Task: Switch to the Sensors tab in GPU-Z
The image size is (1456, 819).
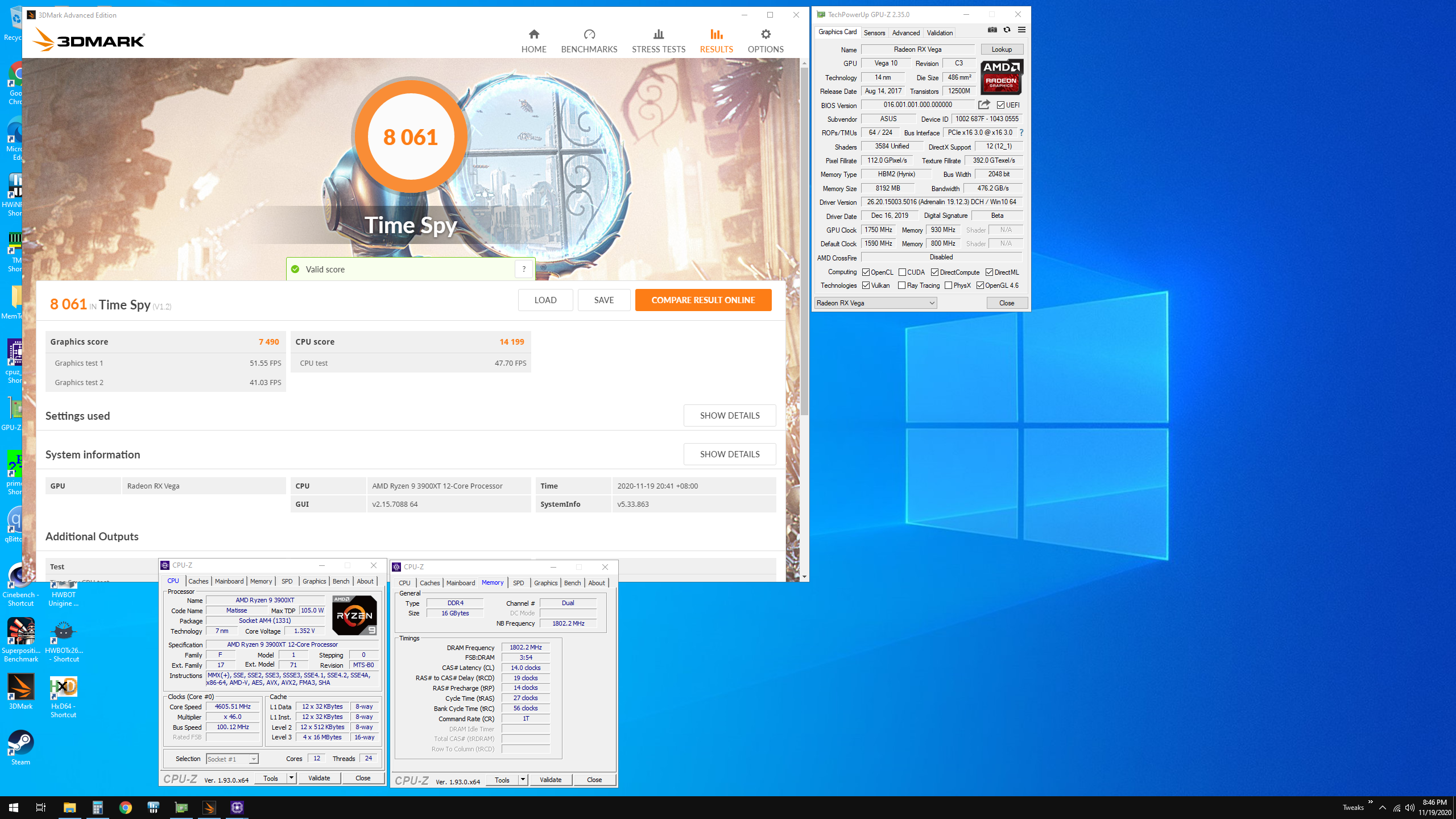Action: tap(874, 32)
